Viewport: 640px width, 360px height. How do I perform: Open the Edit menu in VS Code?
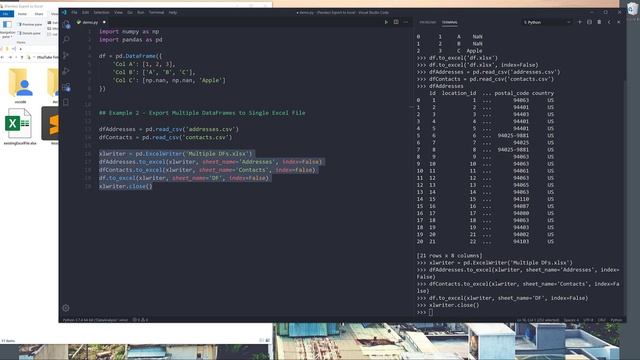coord(85,13)
